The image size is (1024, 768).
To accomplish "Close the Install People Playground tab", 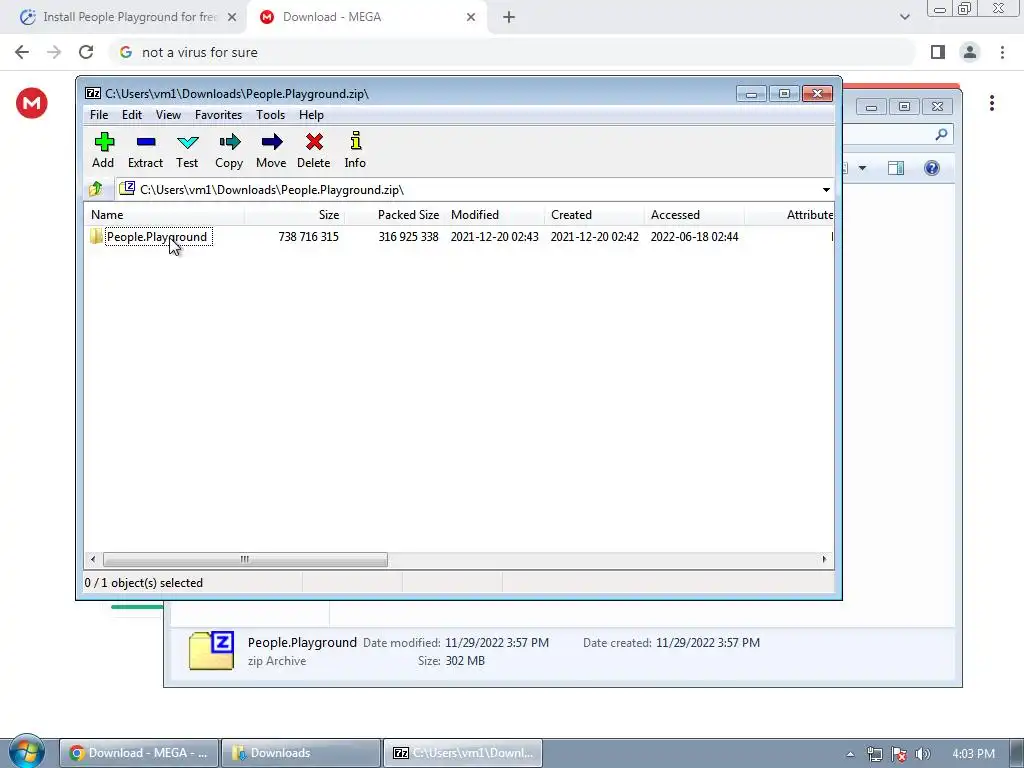I will click(x=232, y=18).
